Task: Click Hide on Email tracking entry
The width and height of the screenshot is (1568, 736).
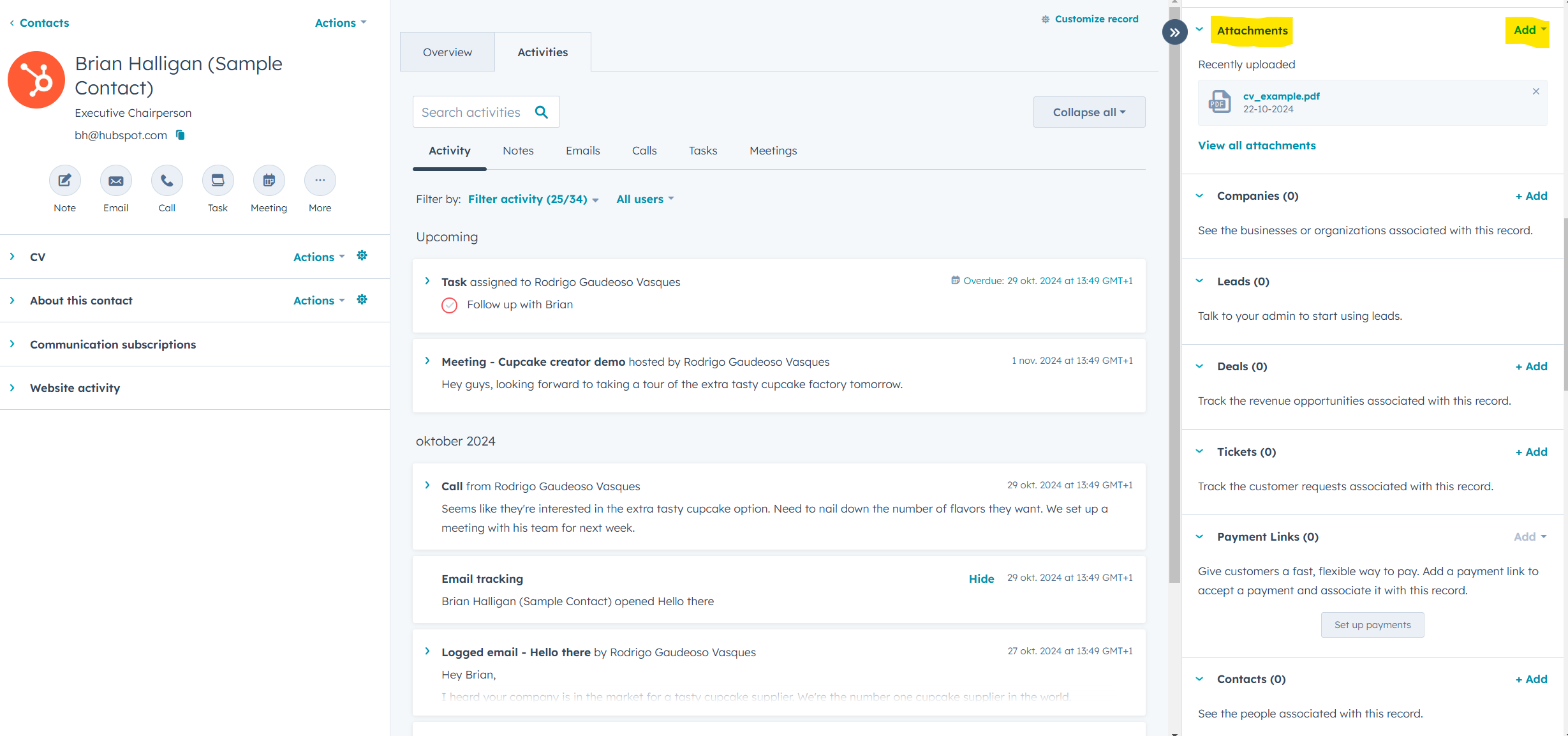Action: pos(981,579)
